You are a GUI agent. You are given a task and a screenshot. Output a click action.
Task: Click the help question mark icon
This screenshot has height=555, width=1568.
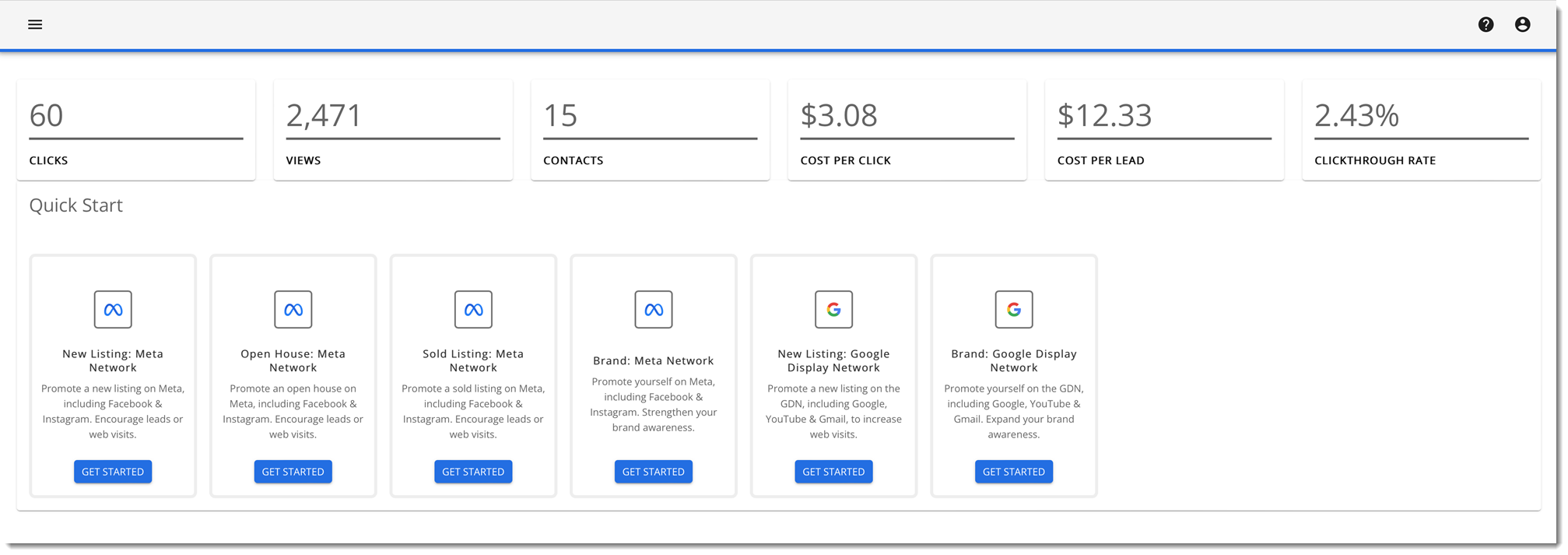click(1486, 25)
